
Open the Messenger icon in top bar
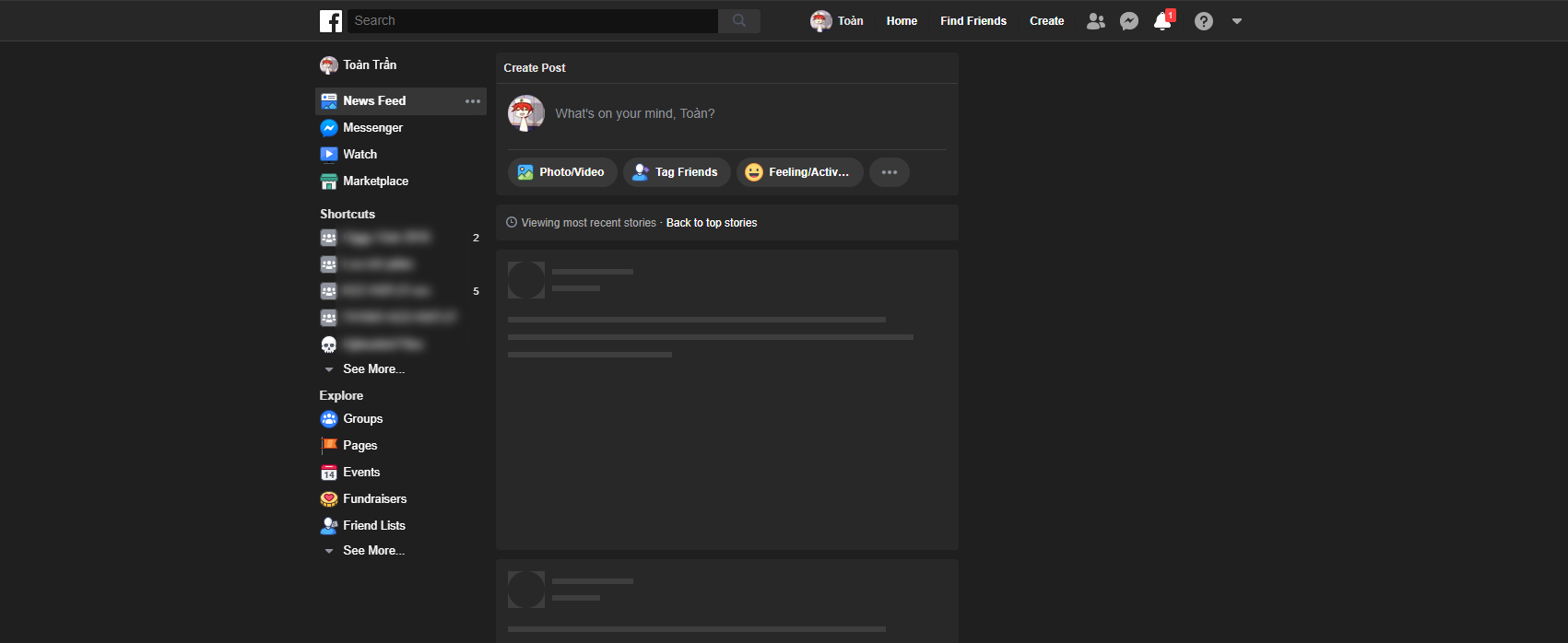point(1129,21)
